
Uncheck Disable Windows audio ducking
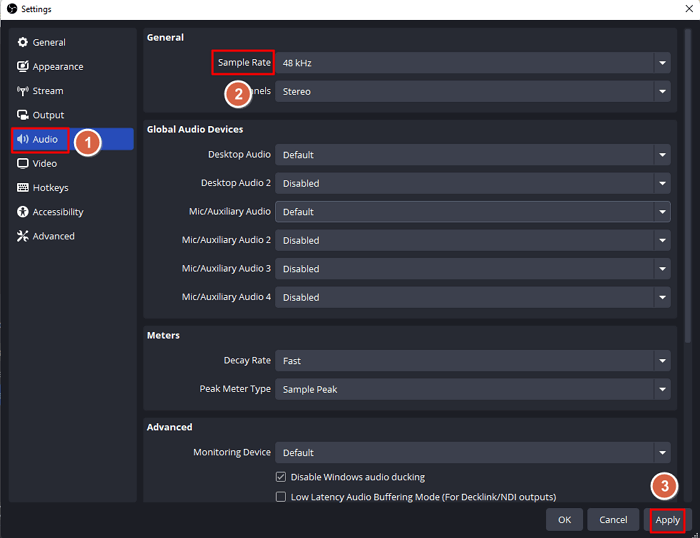tap(281, 477)
